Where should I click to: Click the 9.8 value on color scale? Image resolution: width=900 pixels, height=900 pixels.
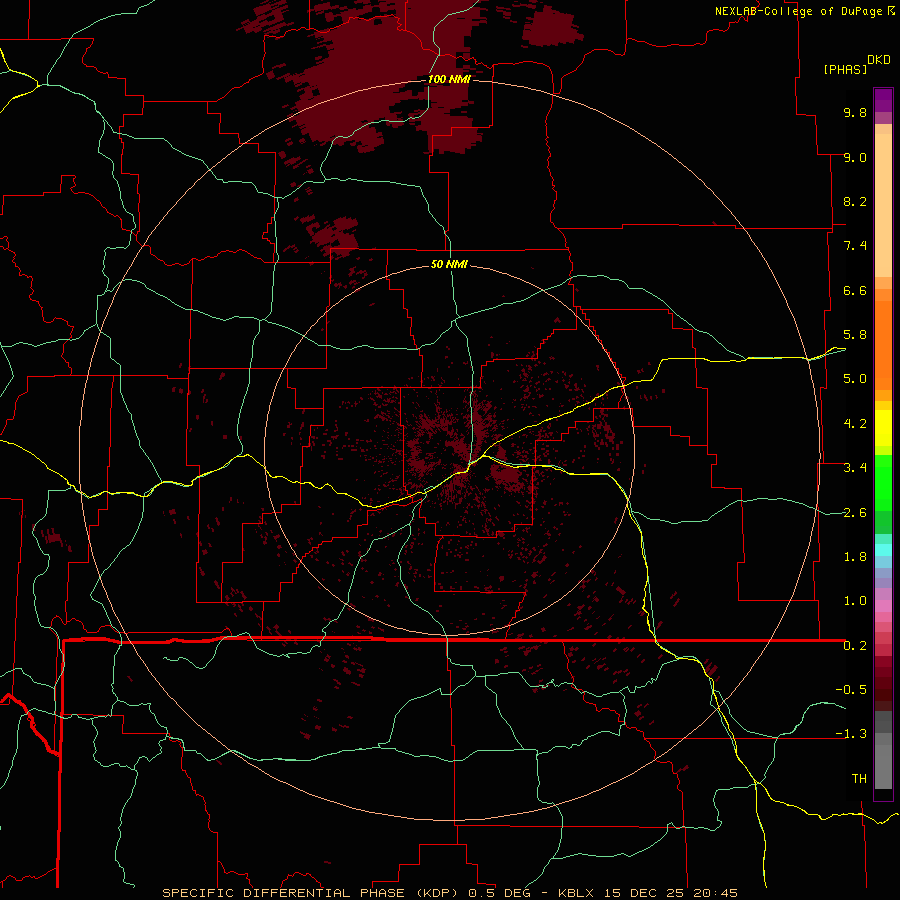855,112
